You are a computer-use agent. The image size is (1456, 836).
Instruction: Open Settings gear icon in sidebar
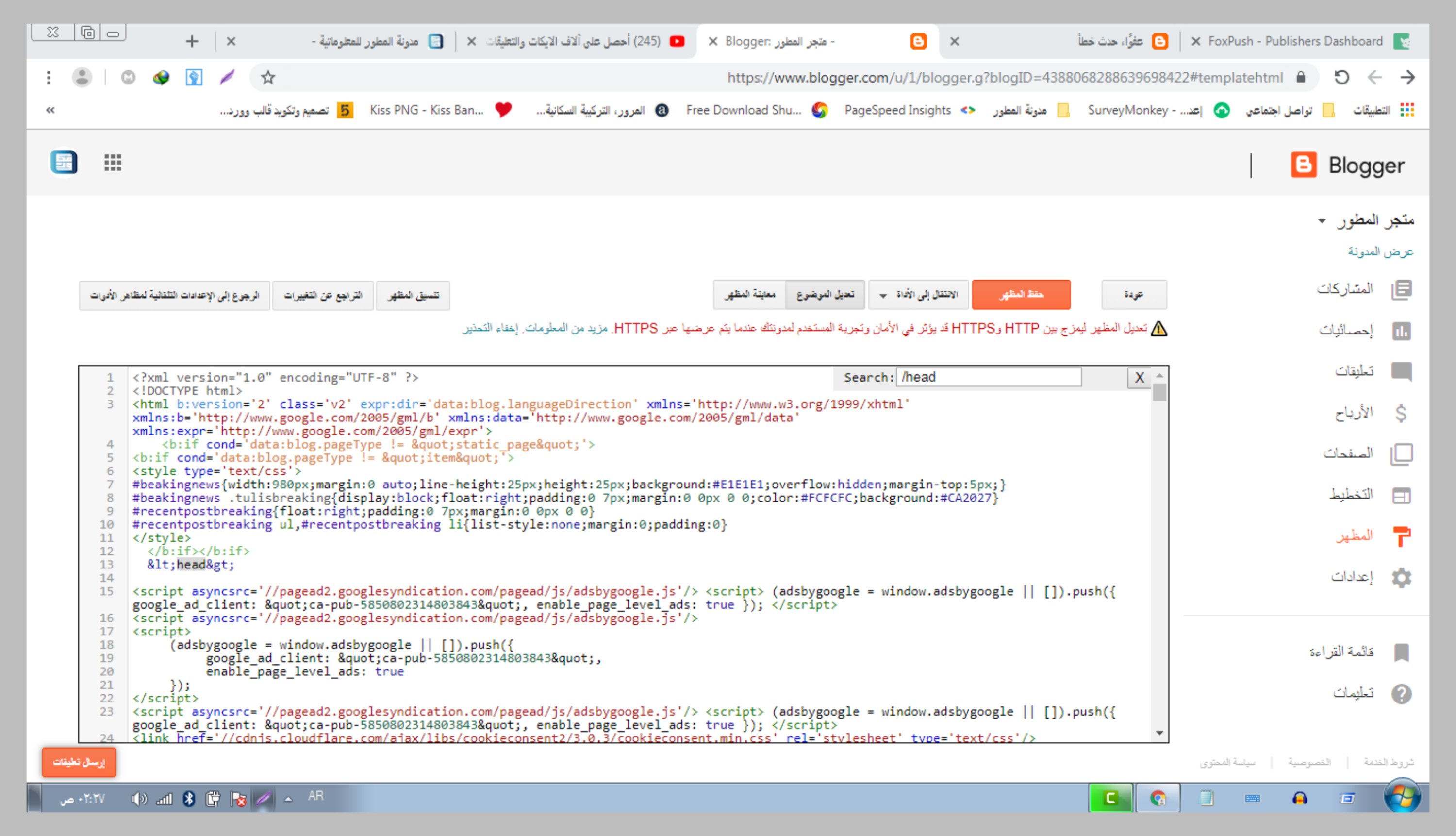(x=1401, y=578)
